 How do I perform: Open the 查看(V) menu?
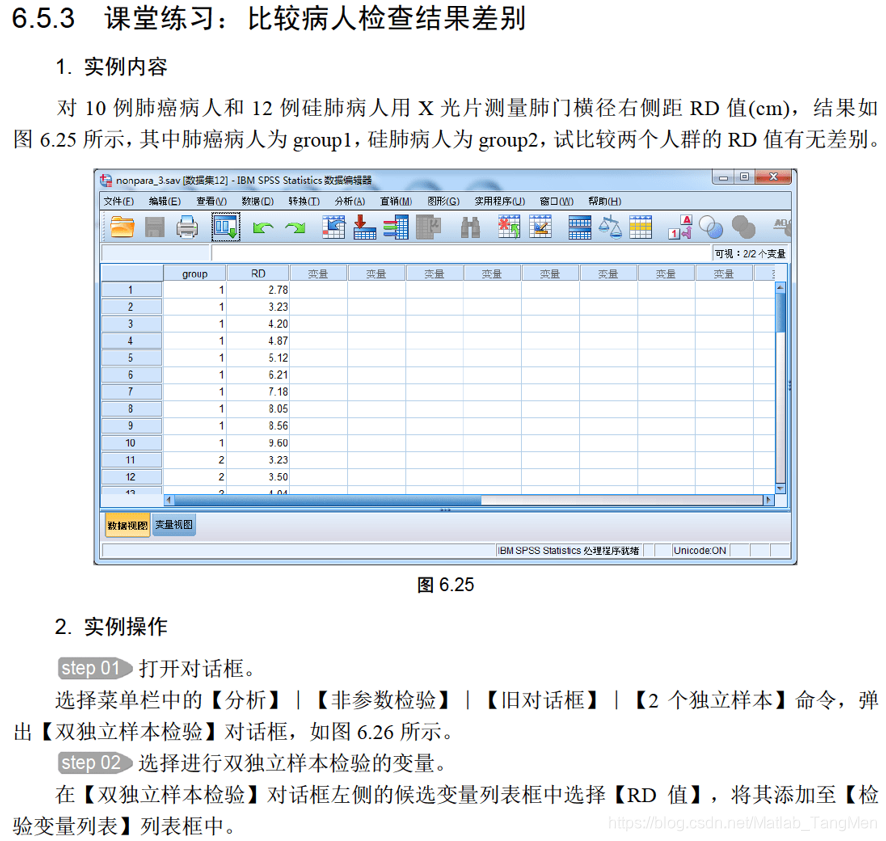tap(211, 201)
